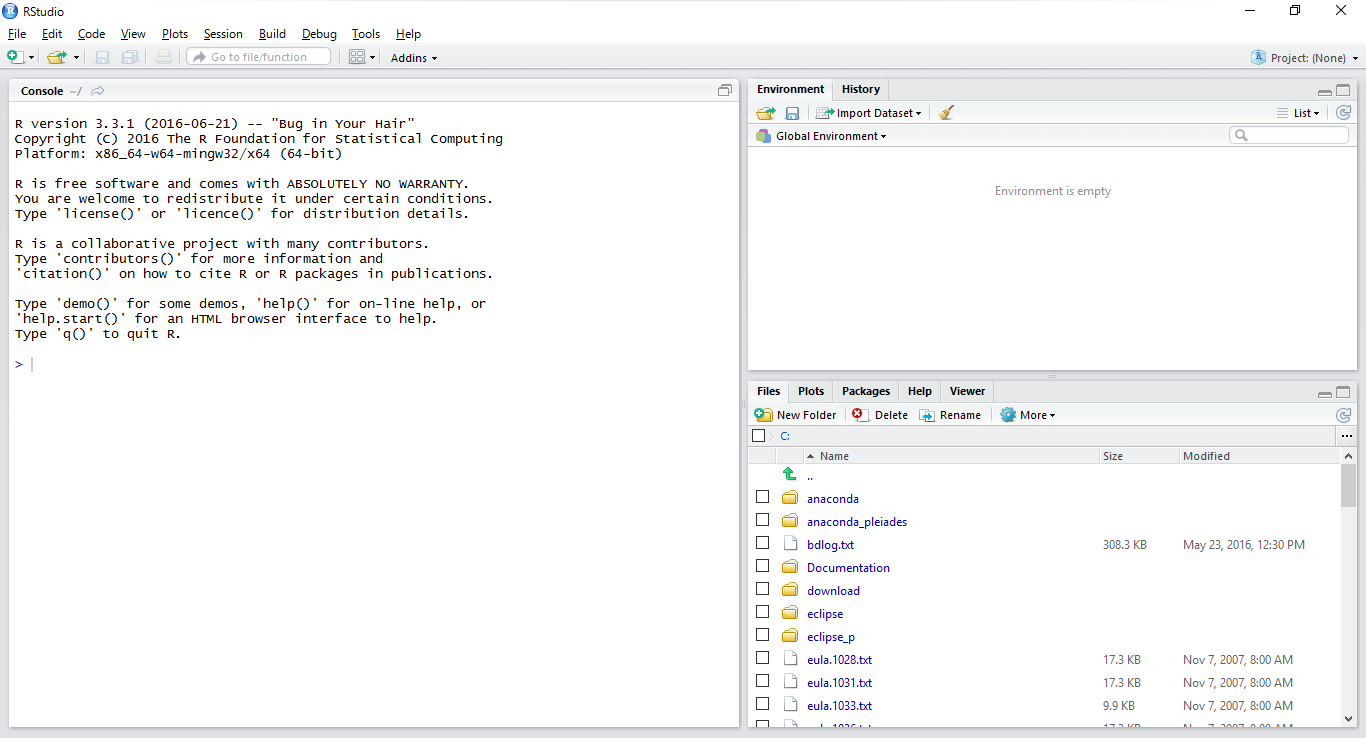Image resolution: width=1366 pixels, height=738 pixels.
Task: Open the List view dropdown
Action: click(1299, 113)
